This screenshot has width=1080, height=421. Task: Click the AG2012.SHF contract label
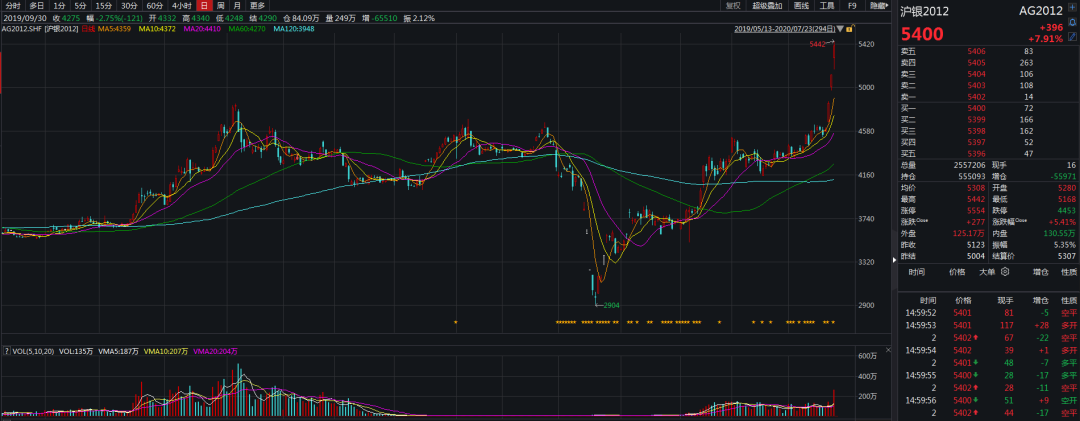(22, 29)
